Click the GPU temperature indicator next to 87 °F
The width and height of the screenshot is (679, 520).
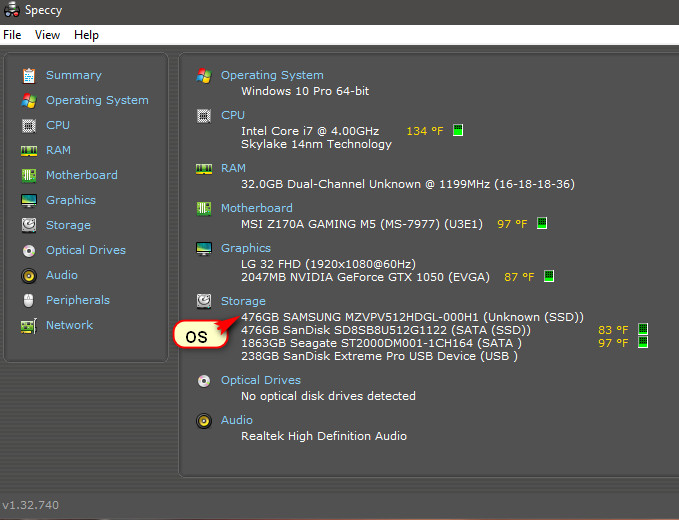coord(549,276)
